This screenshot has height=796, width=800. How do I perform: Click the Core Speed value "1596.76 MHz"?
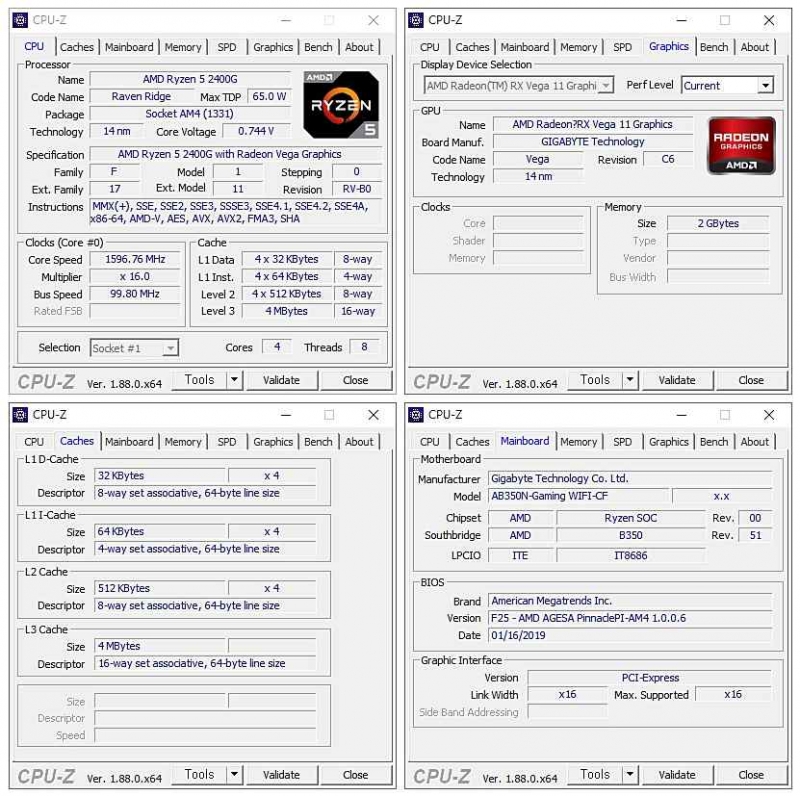click(135, 259)
